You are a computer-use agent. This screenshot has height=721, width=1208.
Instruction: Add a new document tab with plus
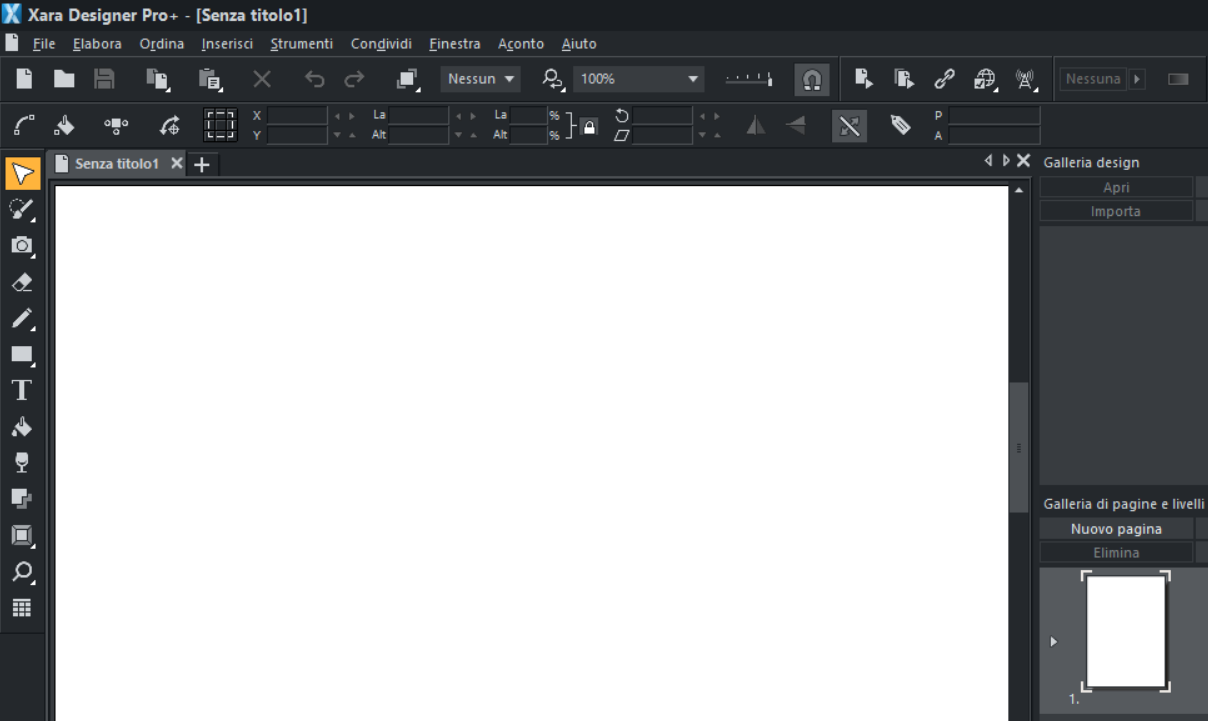(x=201, y=165)
